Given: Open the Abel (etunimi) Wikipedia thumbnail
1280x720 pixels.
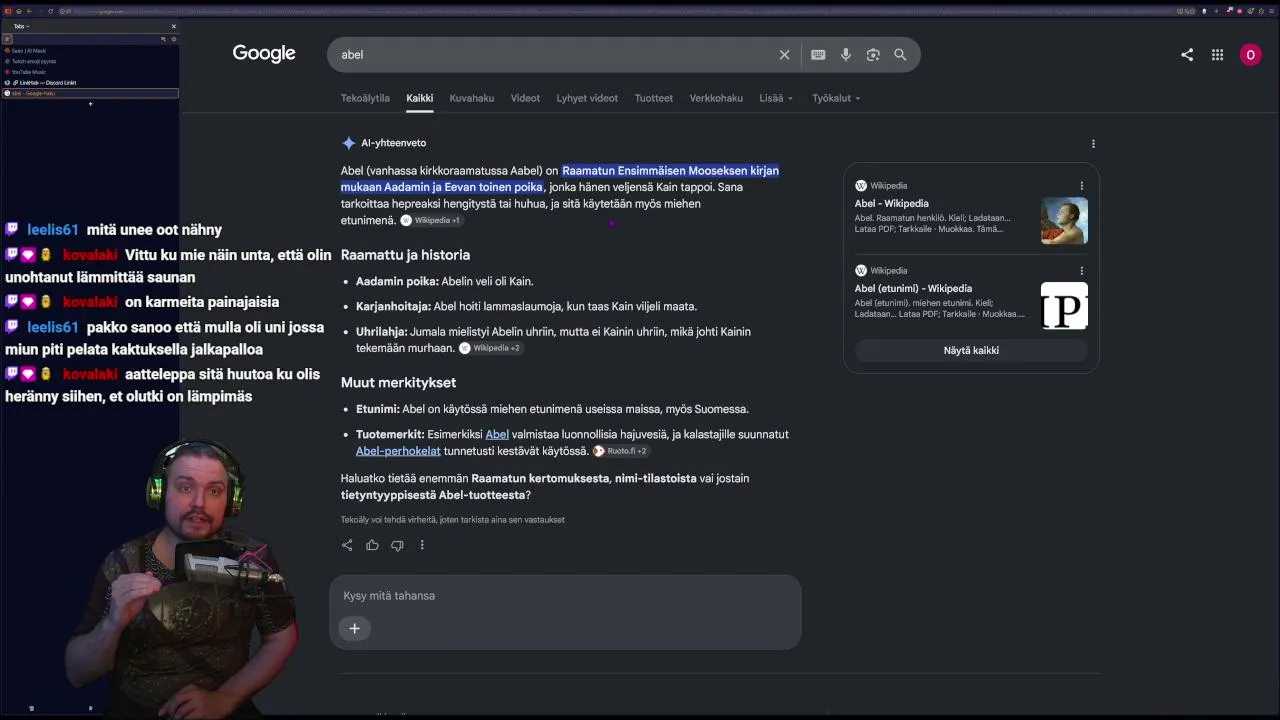Looking at the screenshot, I should 1064,306.
